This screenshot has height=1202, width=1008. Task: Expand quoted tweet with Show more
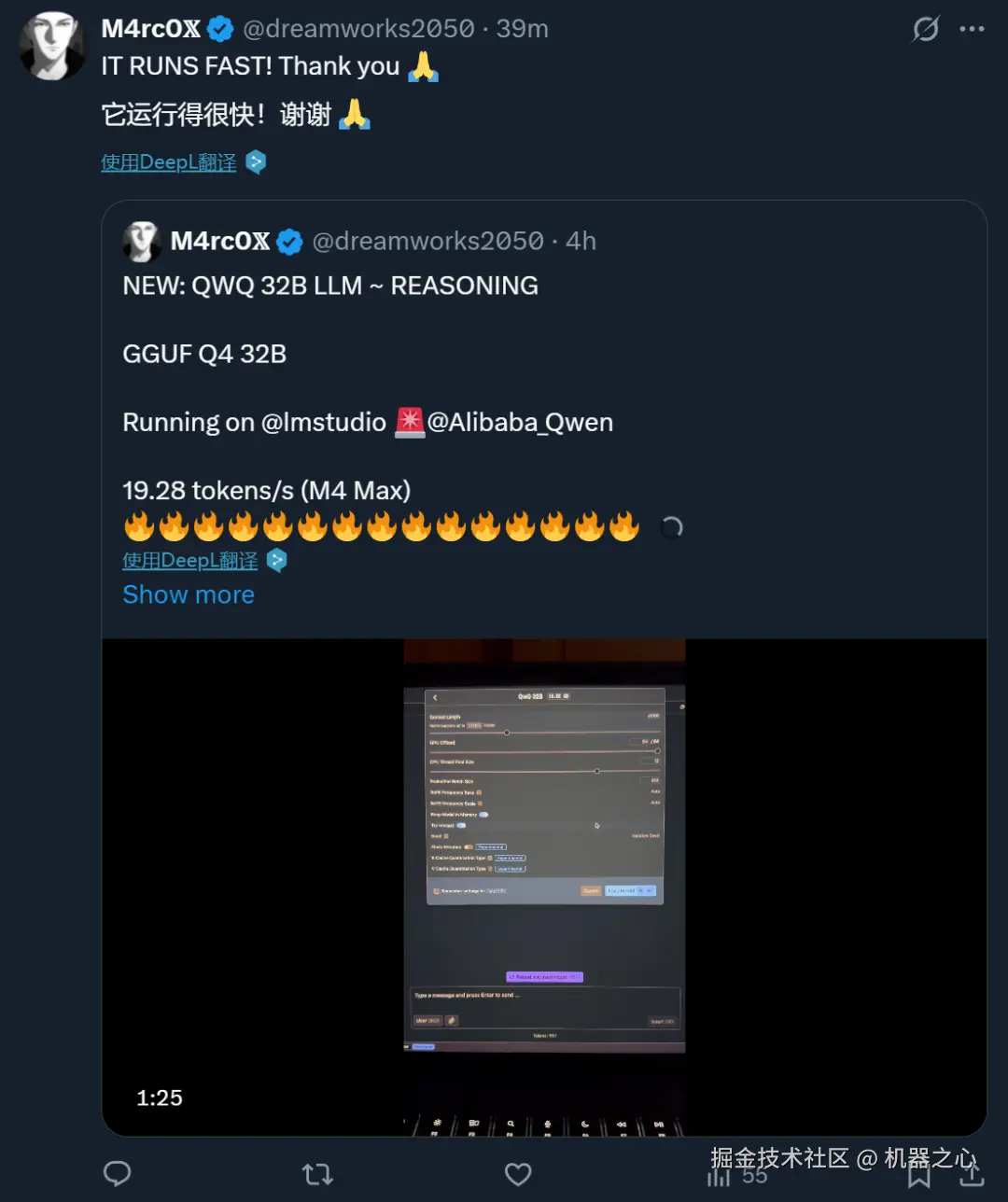[x=189, y=594]
